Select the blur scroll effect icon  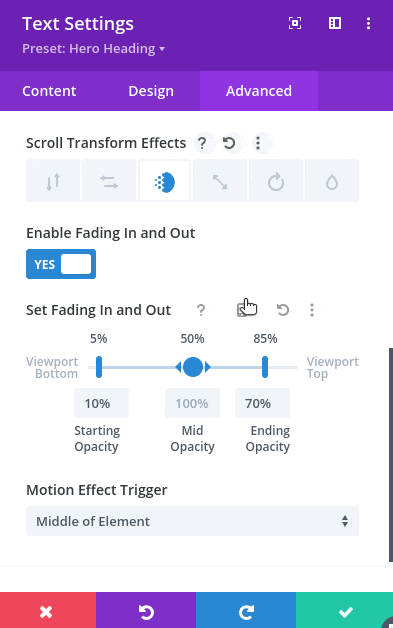[x=332, y=181]
